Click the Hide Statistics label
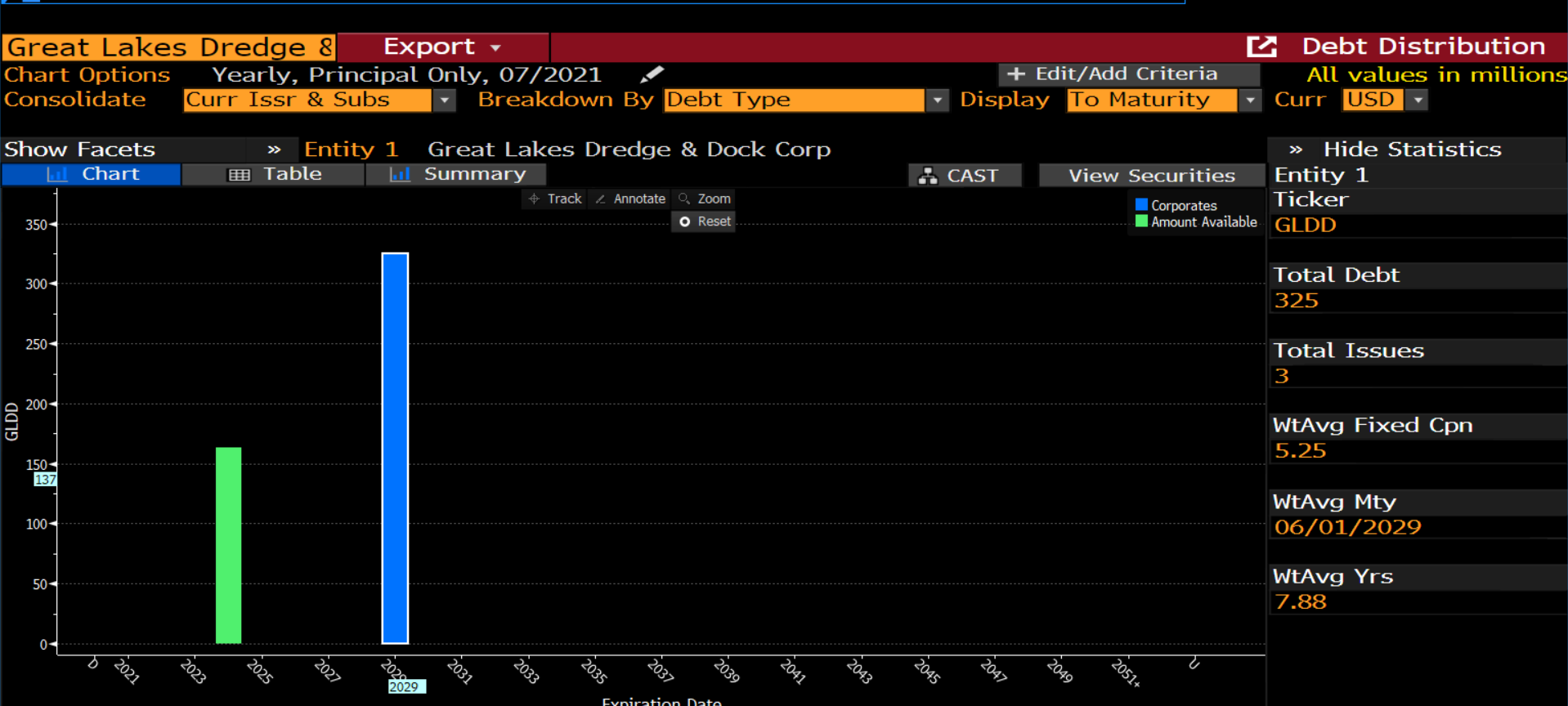1568x706 pixels. (1413, 150)
